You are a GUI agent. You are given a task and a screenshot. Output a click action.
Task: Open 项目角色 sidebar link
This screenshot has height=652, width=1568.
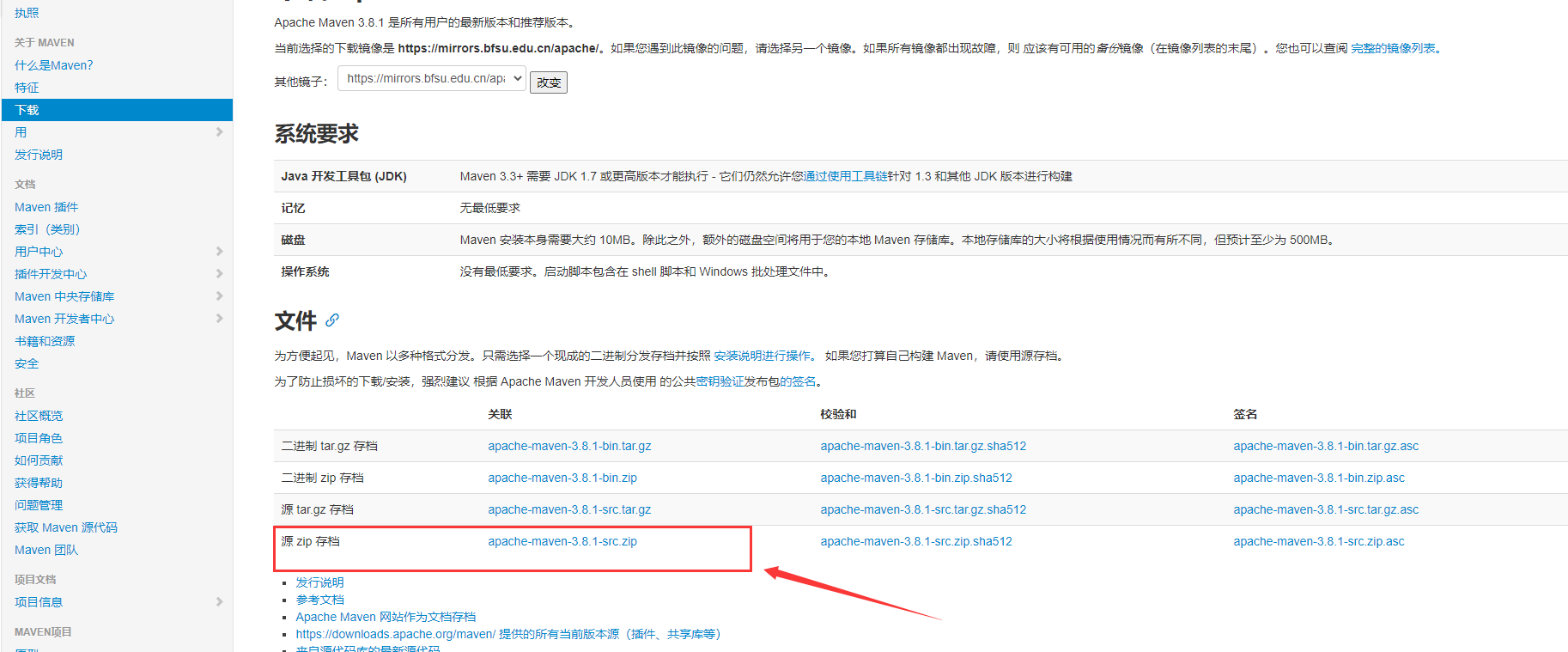coord(39,438)
